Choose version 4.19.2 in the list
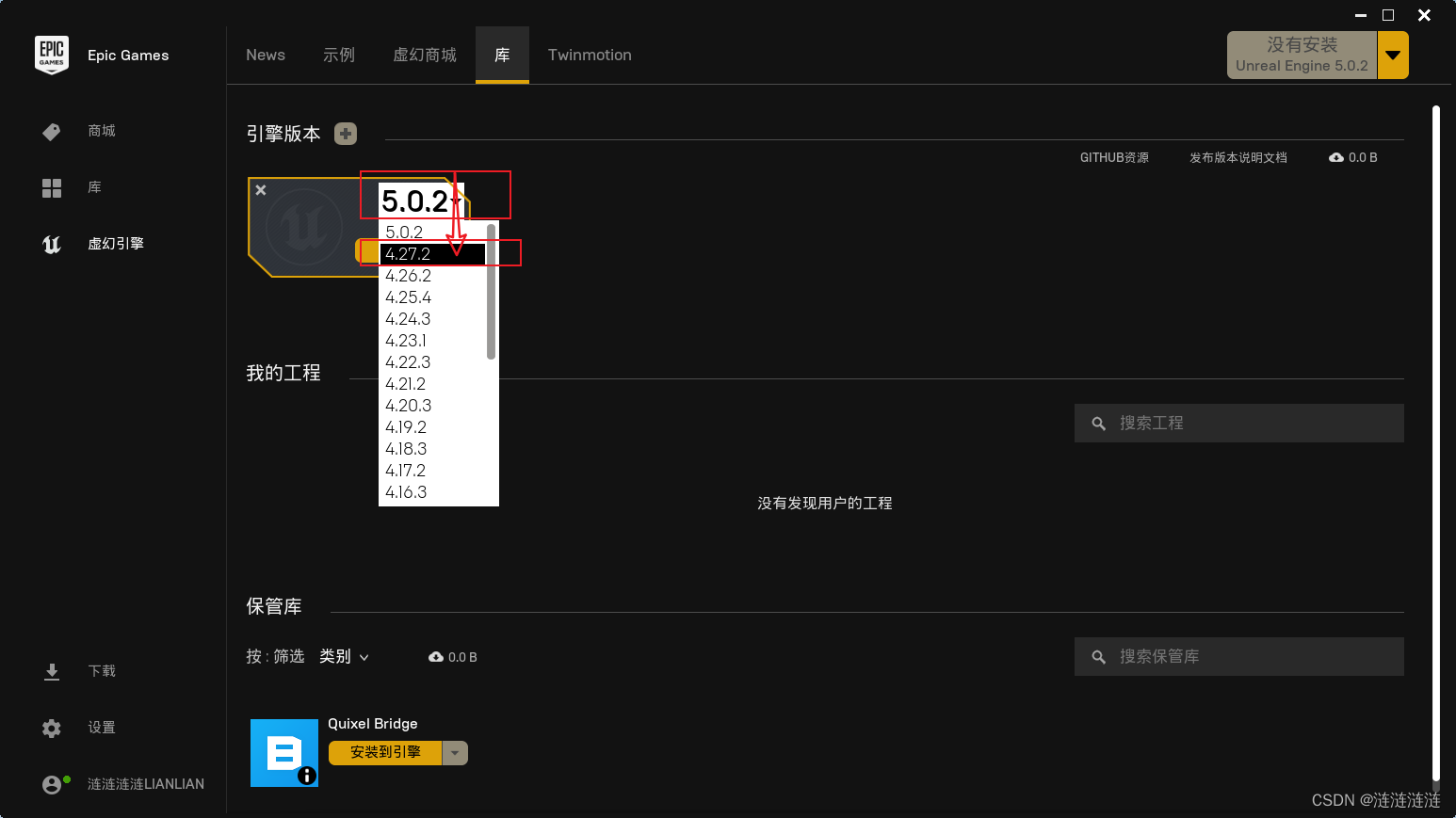 (x=432, y=426)
